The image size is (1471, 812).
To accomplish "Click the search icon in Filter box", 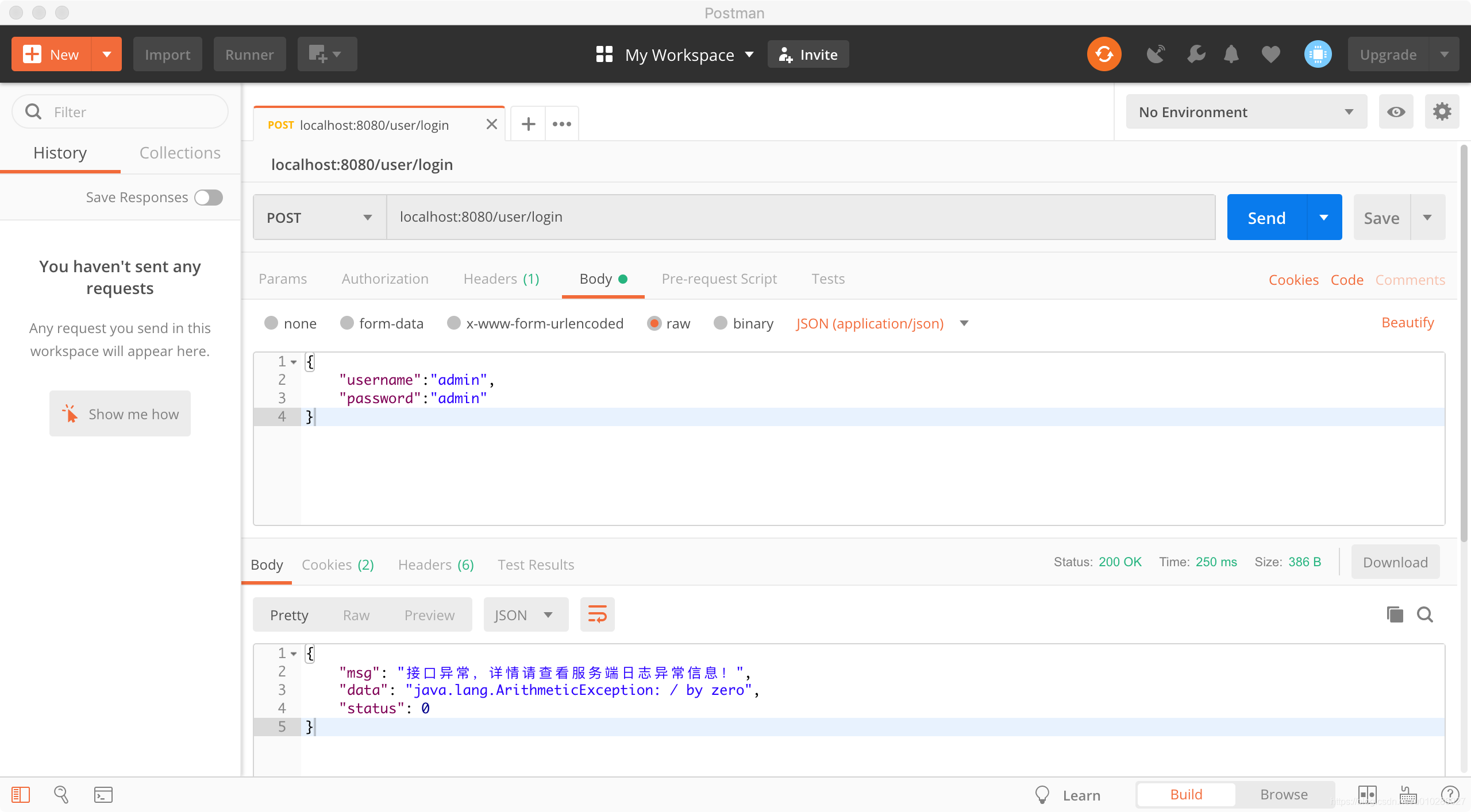I will tap(33, 111).
